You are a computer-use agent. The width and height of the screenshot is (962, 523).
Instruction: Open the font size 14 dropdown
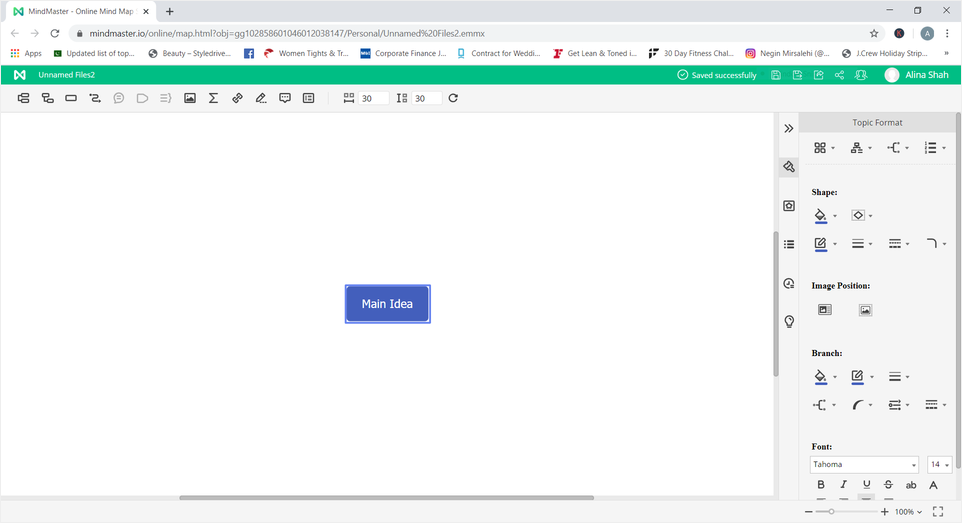click(x=939, y=465)
